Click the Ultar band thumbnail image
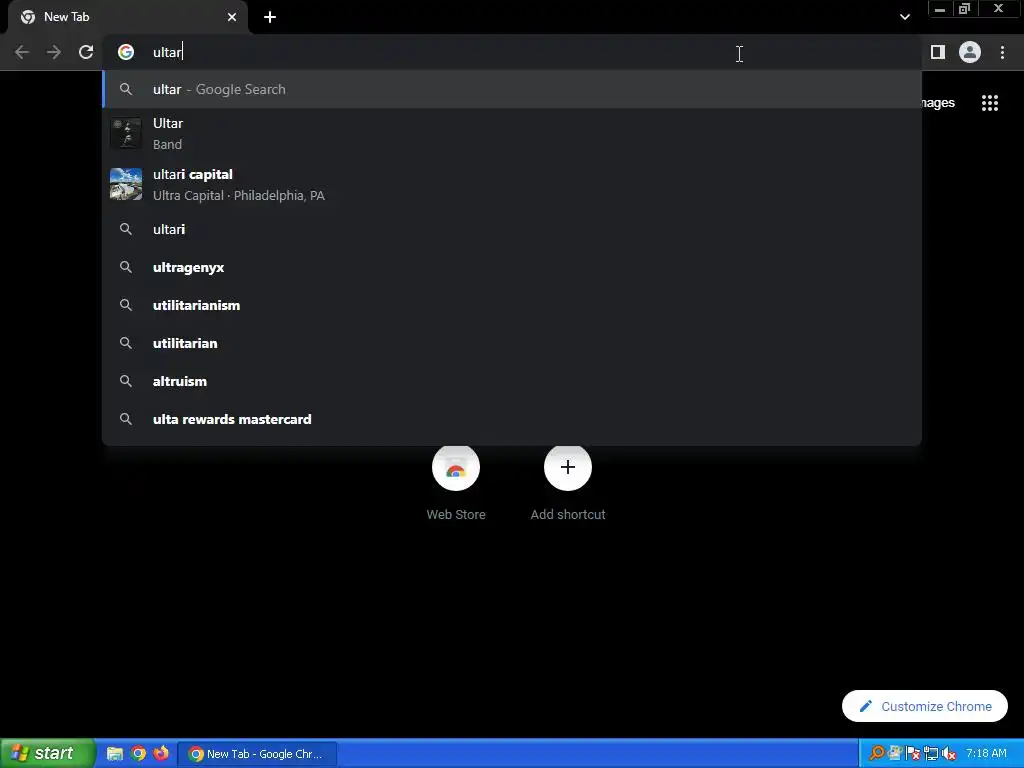1024x768 pixels. pos(126,133)
